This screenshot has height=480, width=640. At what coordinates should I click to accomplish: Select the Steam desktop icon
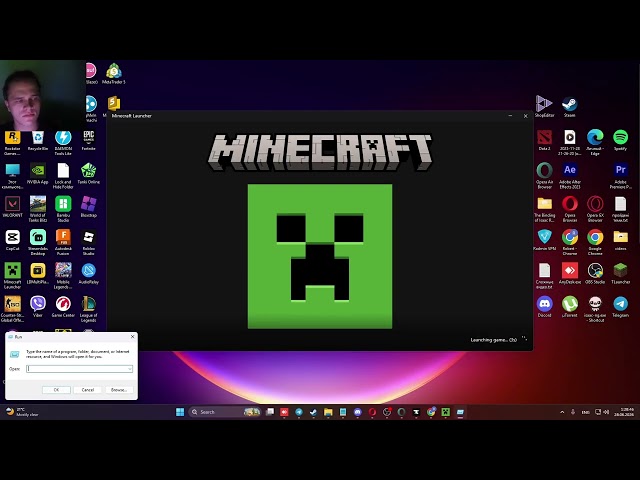(569, 107)
